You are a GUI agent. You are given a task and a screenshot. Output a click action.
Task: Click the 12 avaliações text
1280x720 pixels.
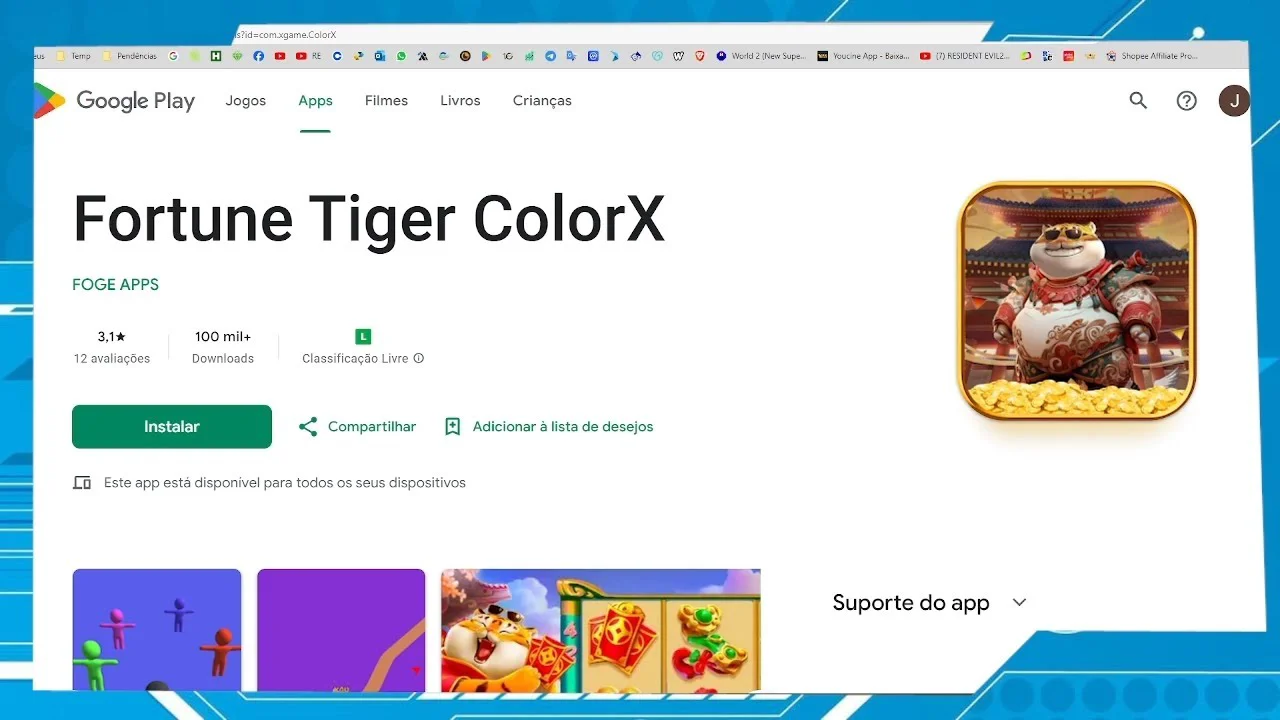112,358
